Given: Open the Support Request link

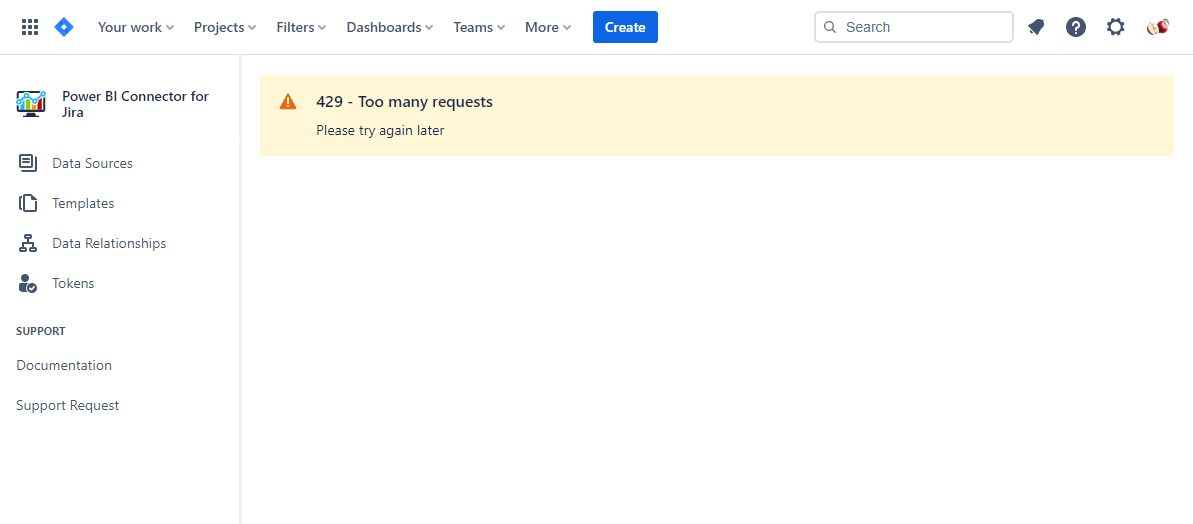Looking at the screenshot, I should coord(68,405).
